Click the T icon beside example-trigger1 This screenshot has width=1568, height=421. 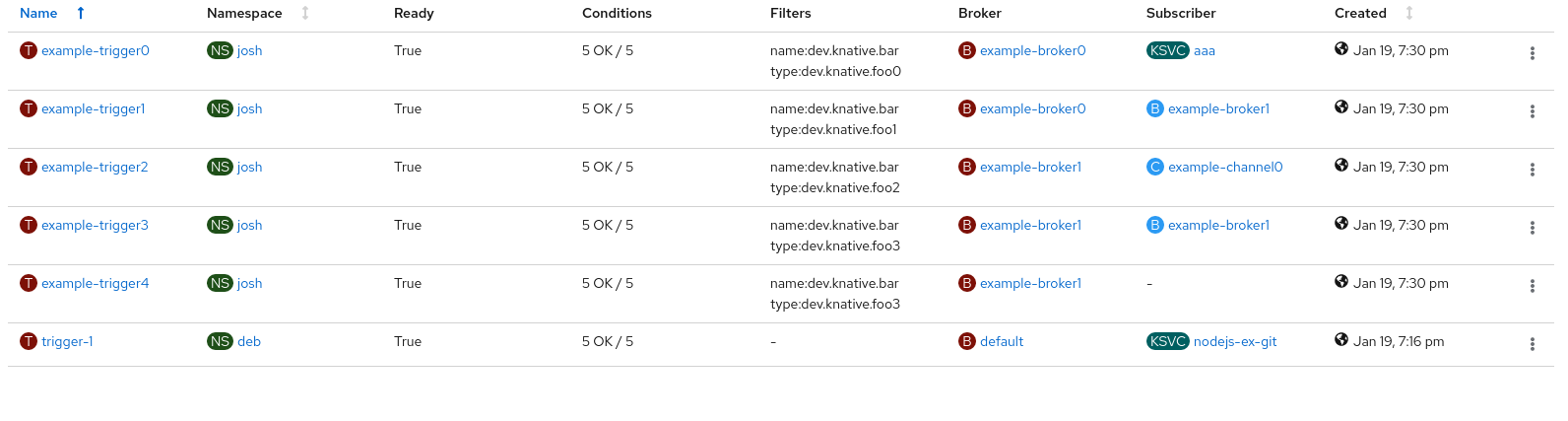pos(29,108)
